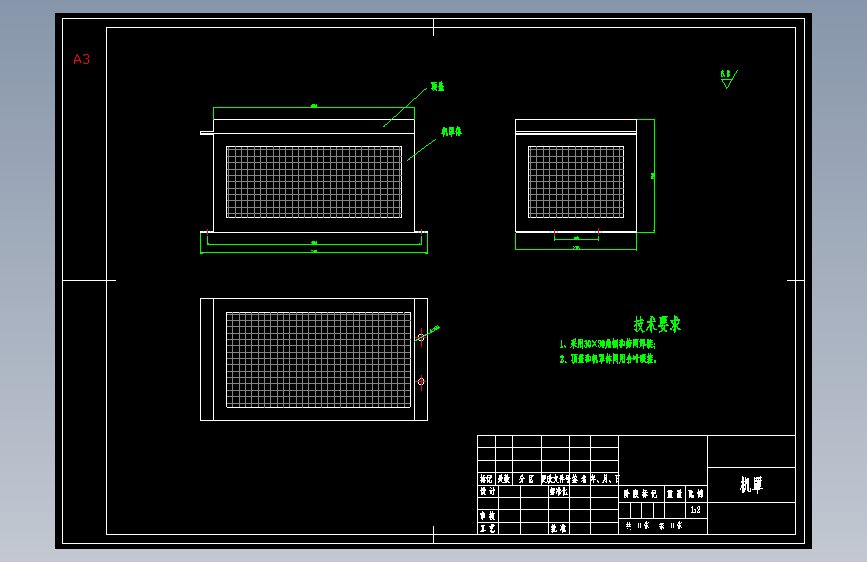Select the 机罩 title in the title block
The height and width of the screenshot is (562, 867).
point(751,485)
